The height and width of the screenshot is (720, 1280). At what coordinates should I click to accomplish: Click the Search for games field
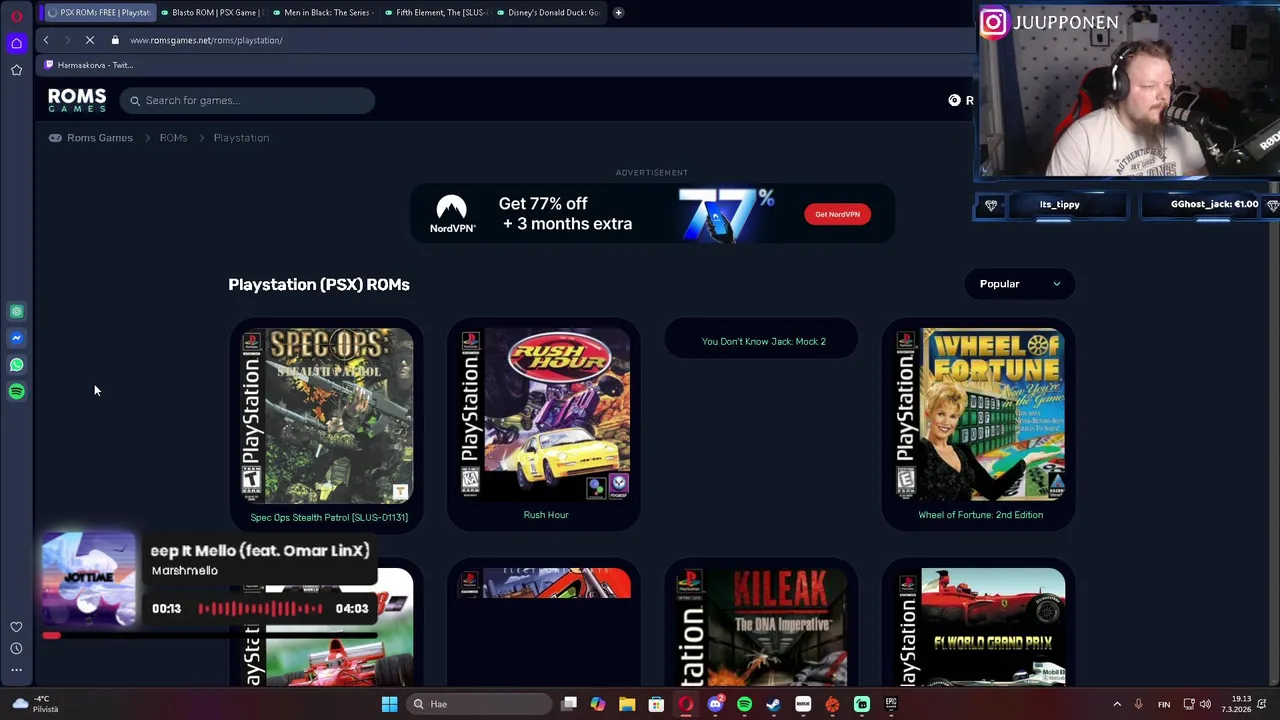click(248, 100)
